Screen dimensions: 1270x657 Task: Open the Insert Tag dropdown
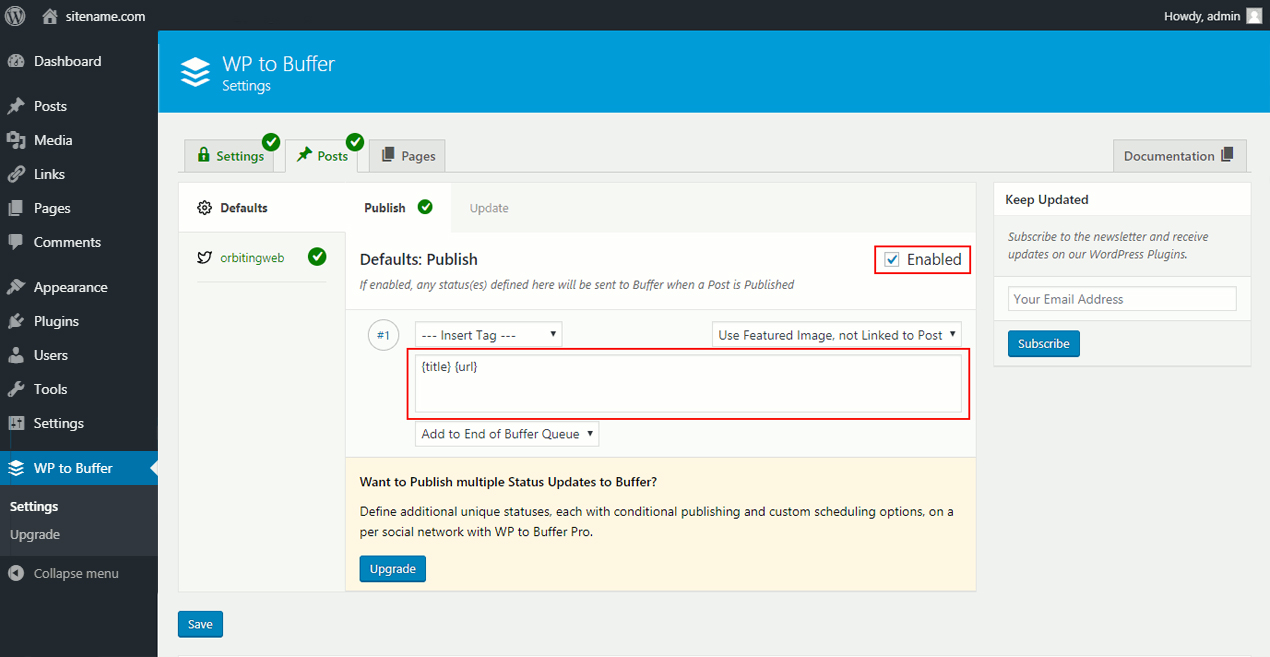(x=489, y=335)
